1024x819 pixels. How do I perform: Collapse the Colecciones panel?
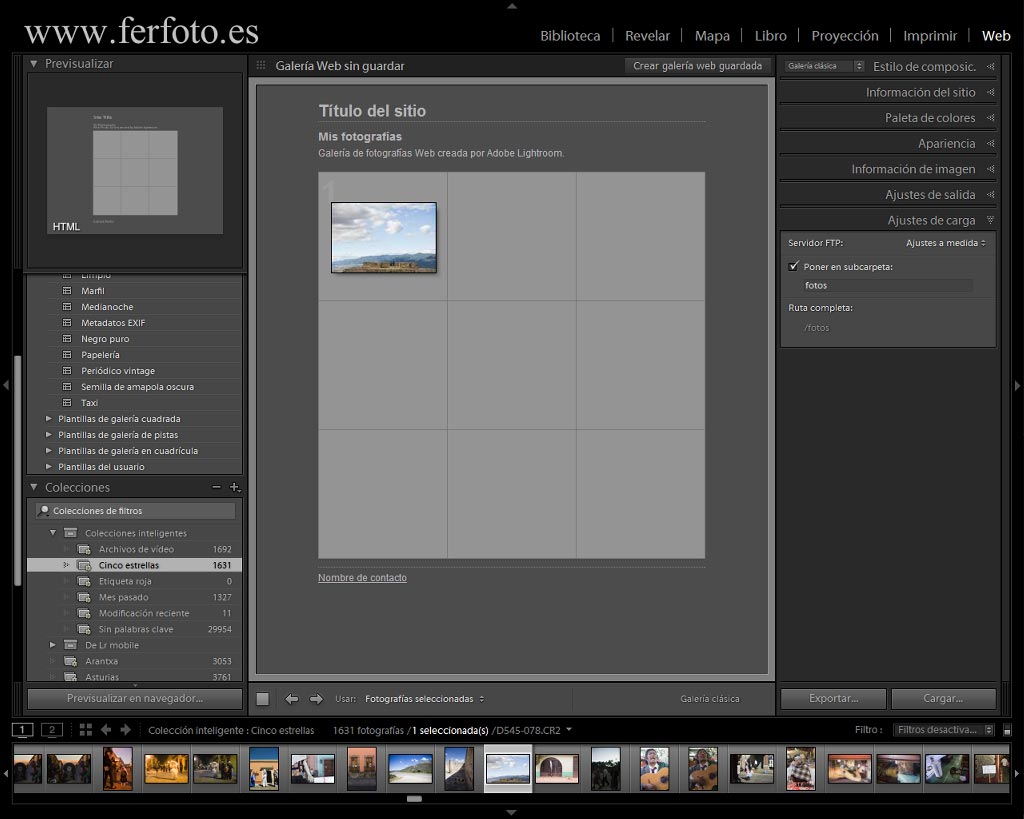pos(33,487)
